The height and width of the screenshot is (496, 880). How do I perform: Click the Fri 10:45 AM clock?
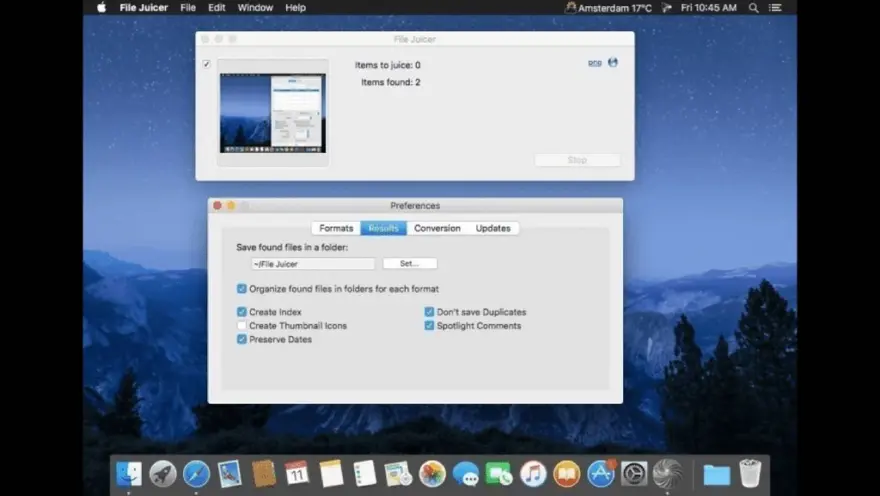click(708, 8)
